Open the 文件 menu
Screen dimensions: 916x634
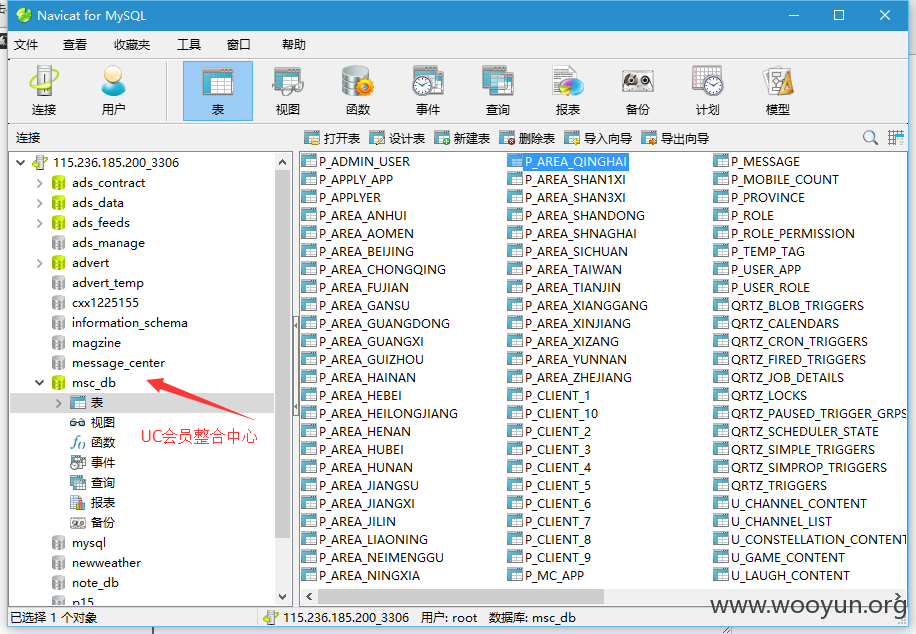click(x=26, y=45)
